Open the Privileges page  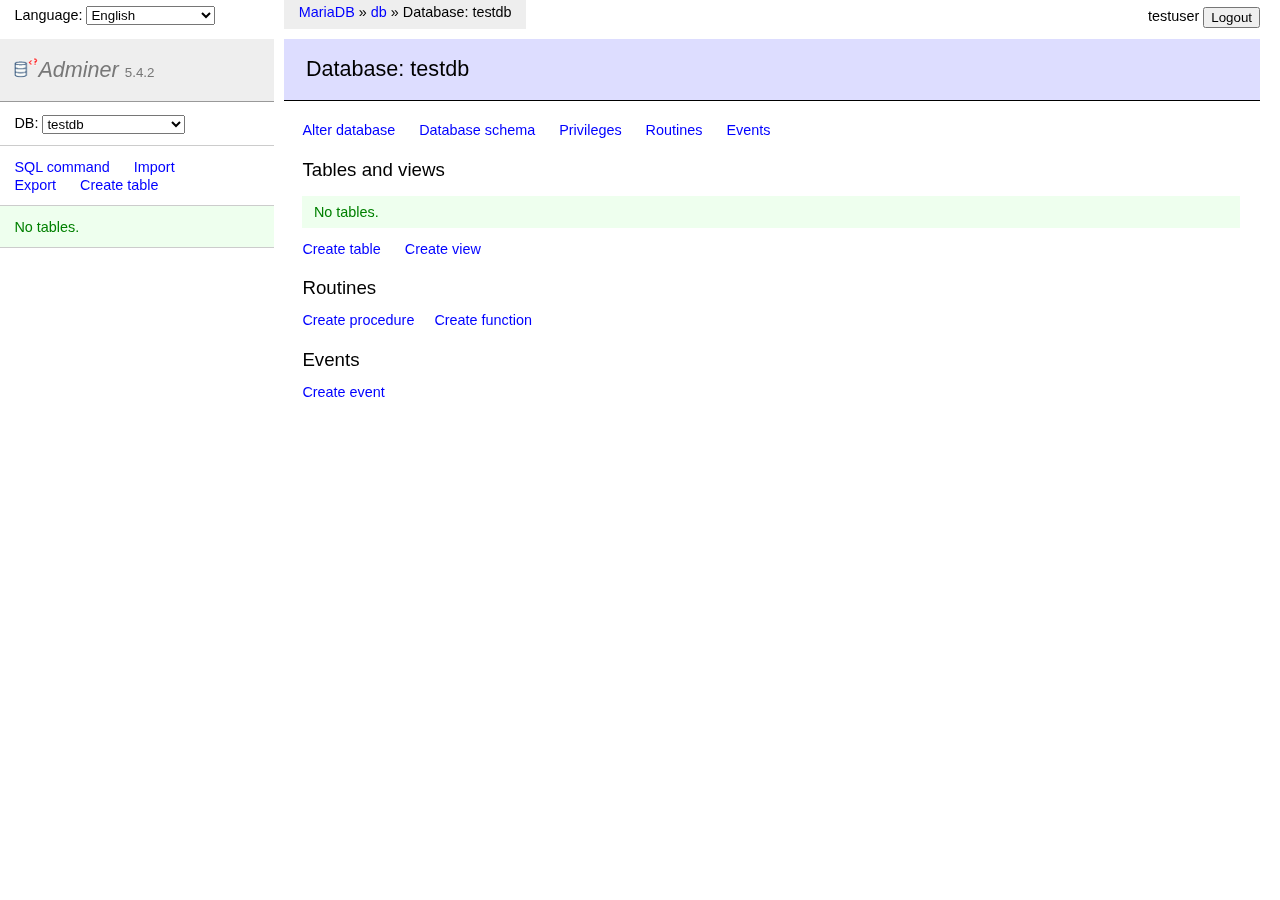[x=590, y=130]
